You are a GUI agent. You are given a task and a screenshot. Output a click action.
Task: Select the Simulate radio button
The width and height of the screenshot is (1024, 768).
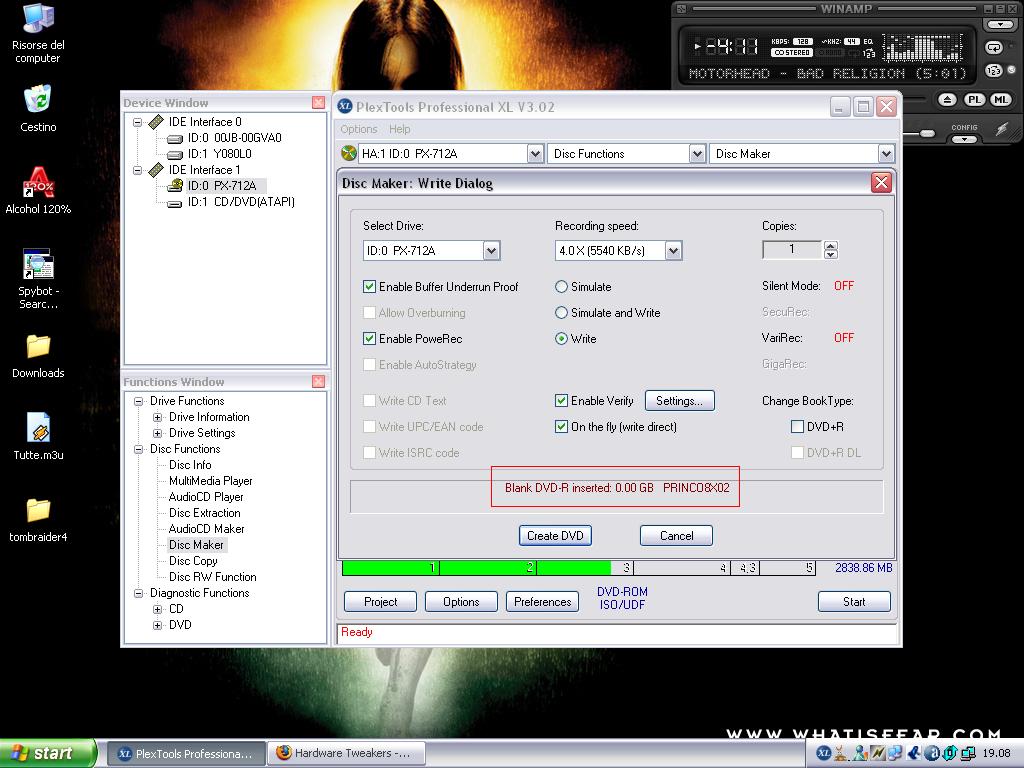pyautogui.click(x=561, y=287)
